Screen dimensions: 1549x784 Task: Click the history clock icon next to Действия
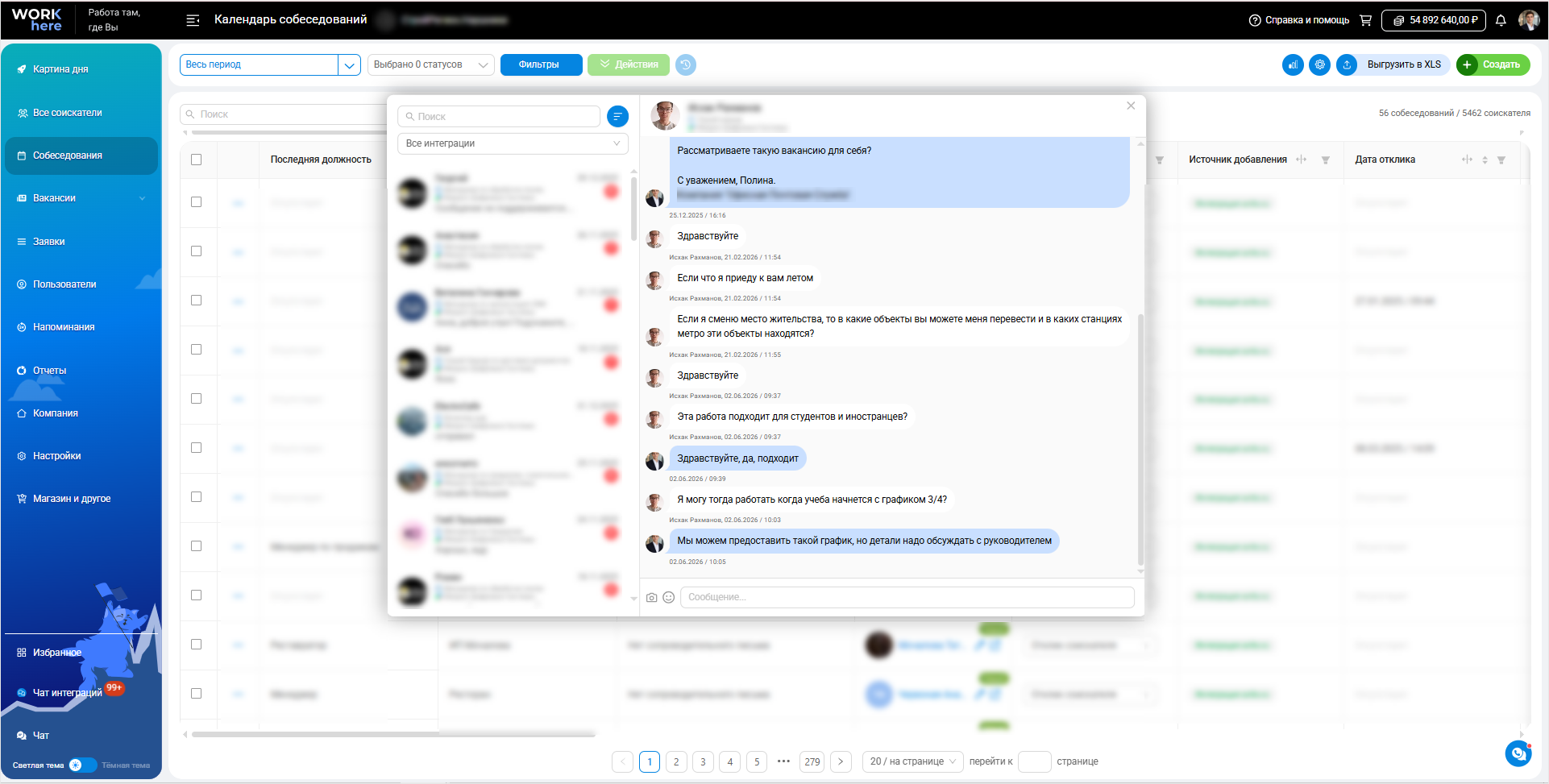686,64
